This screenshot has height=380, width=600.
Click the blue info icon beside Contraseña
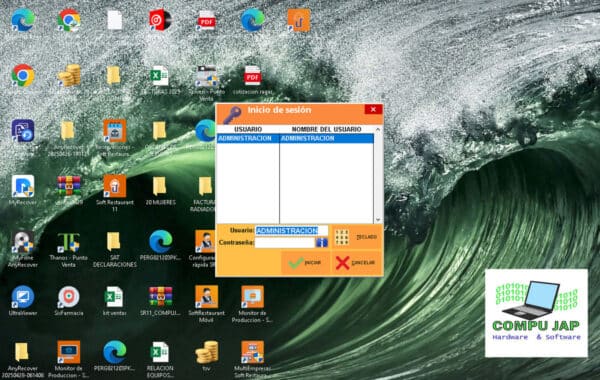(322, 242)
